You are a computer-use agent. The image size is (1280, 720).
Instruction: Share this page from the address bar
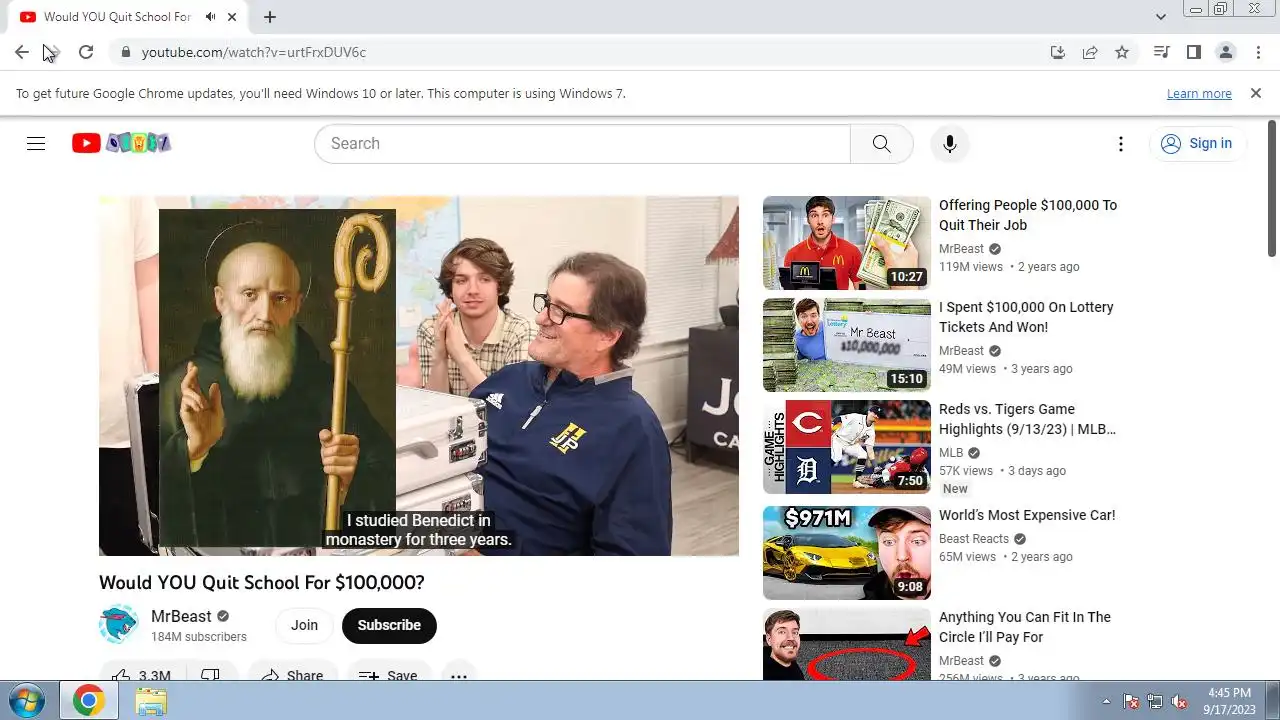1090,52
